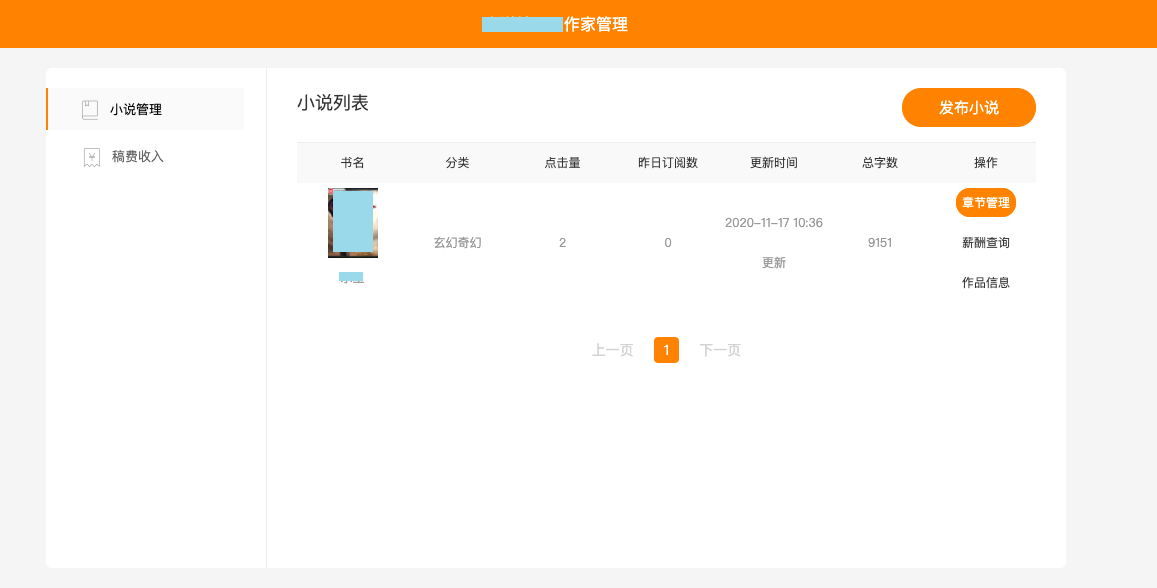Click the 更新 link under the update time
The image size is (1157, 588).
click(773, 263)
